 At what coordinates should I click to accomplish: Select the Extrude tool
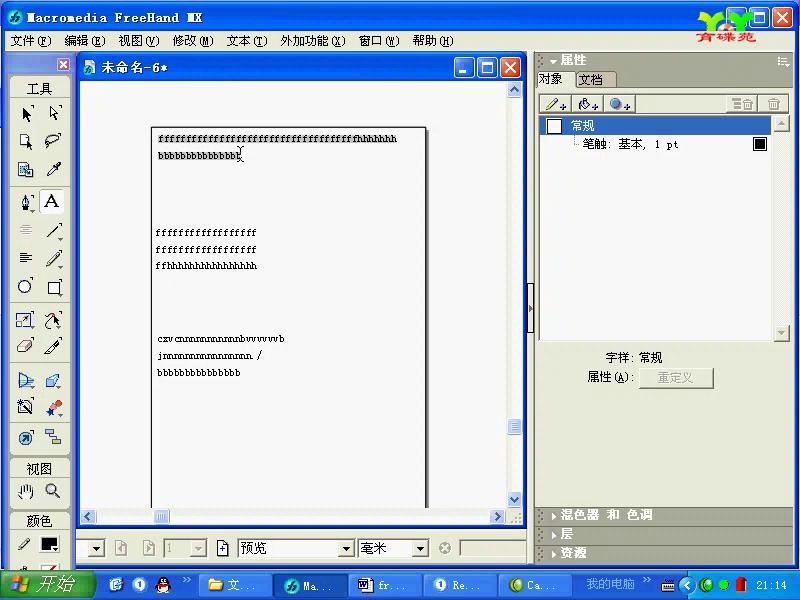click(x=54, y=381)
